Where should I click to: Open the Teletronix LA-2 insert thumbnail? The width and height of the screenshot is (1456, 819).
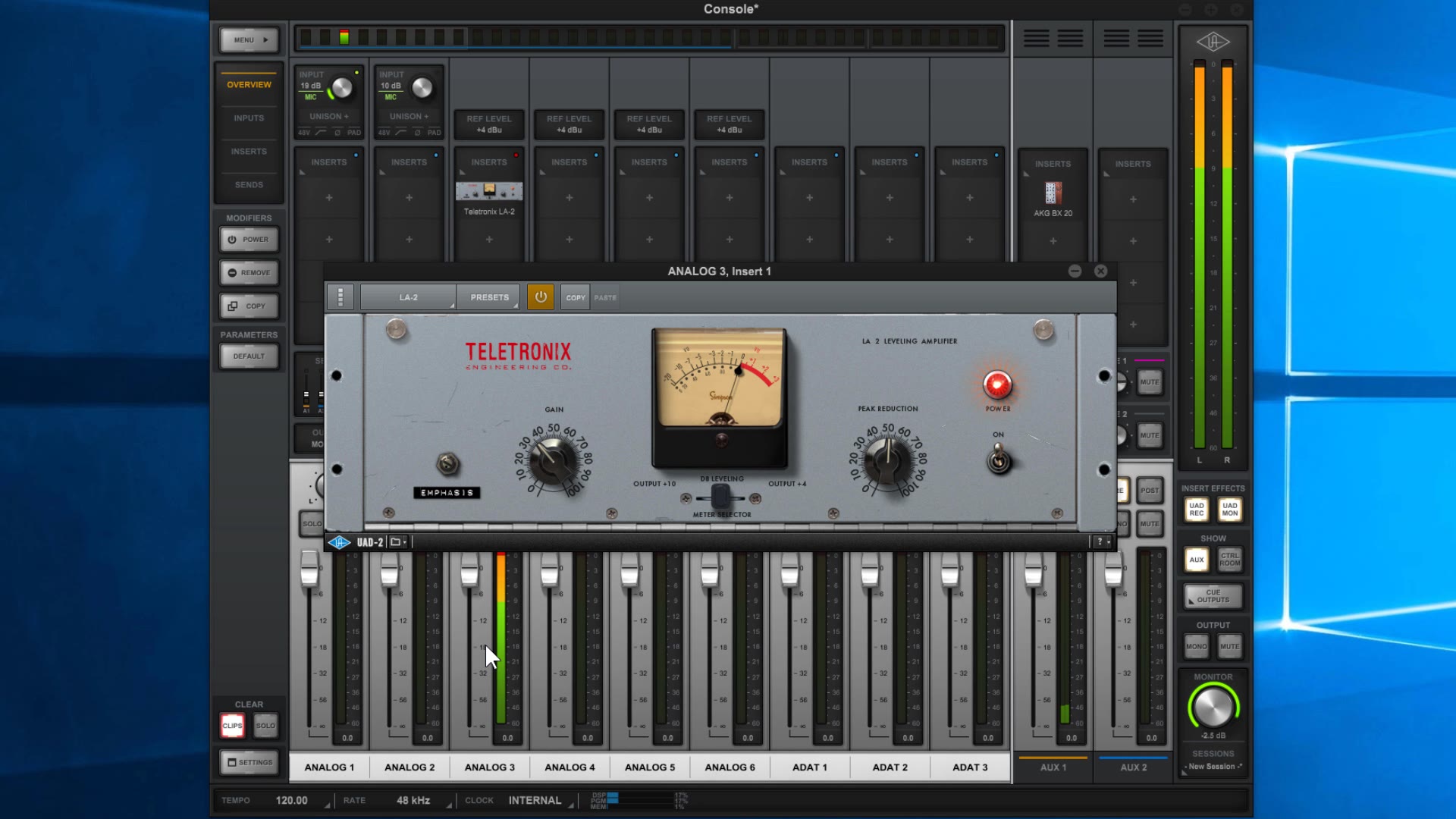coord(489,191)
